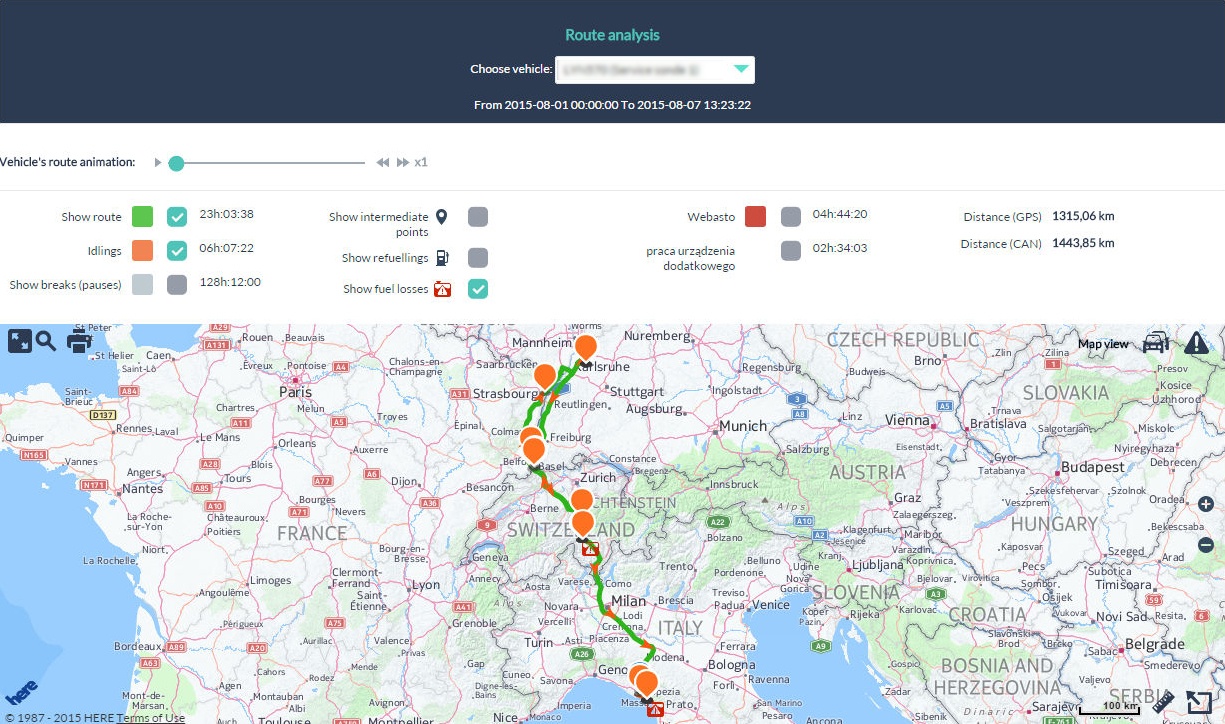Click route duration 23h:03:38
This screenshot has width=1225, height=724.
coord(227,214)
